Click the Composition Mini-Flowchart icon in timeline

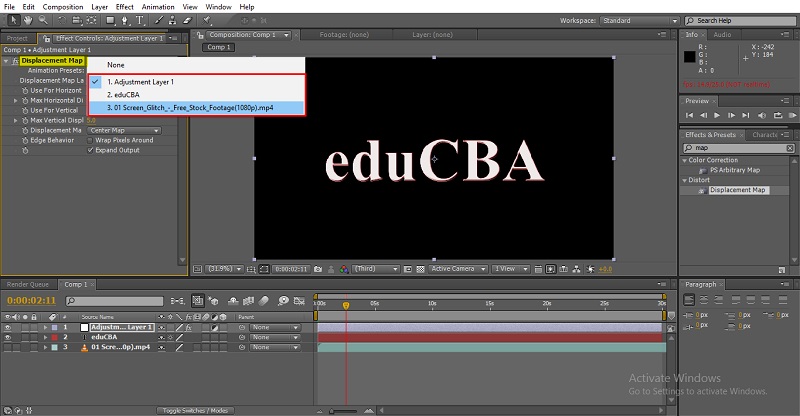(178, 301)
